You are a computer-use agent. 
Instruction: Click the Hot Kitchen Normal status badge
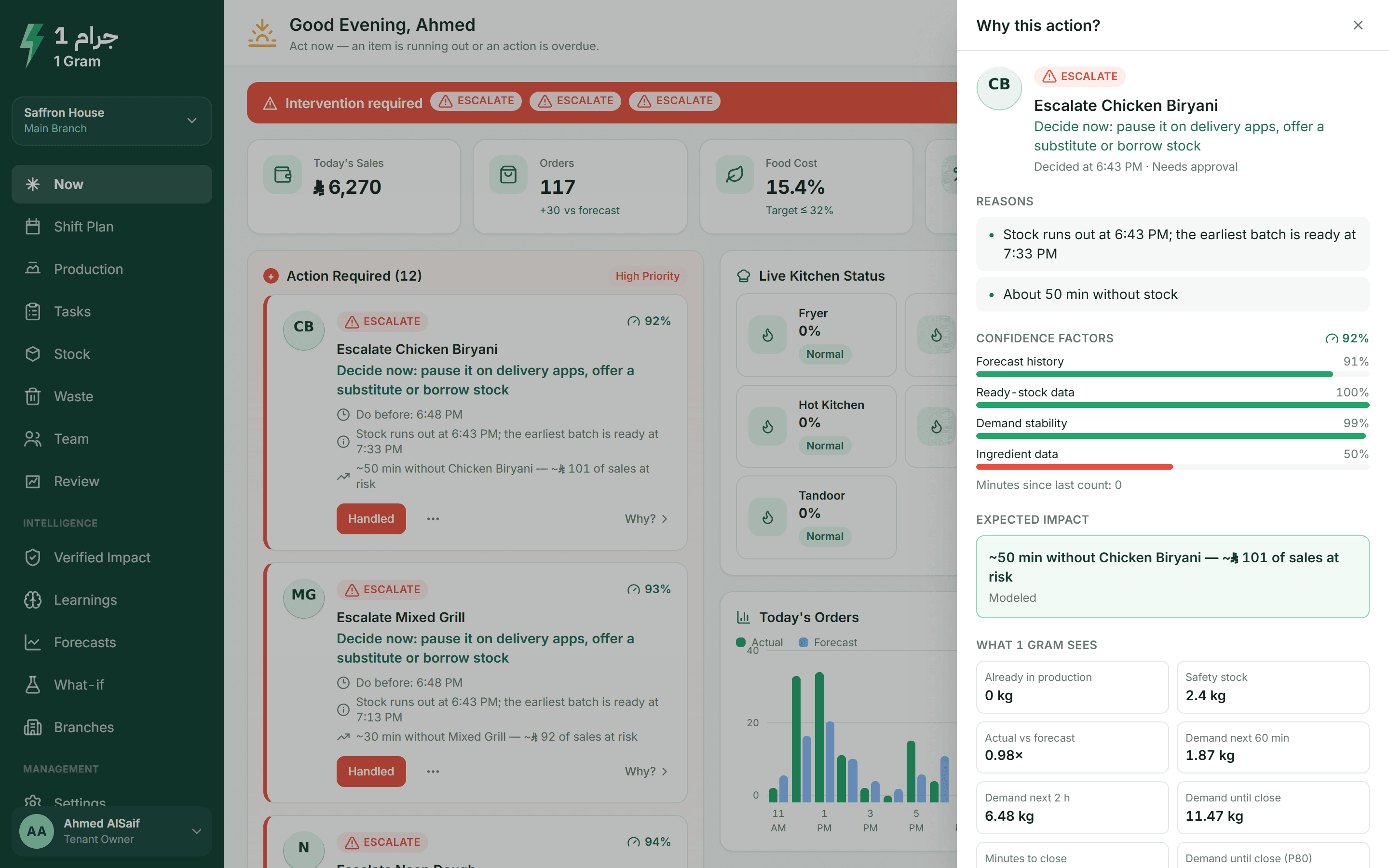(825, 446)
